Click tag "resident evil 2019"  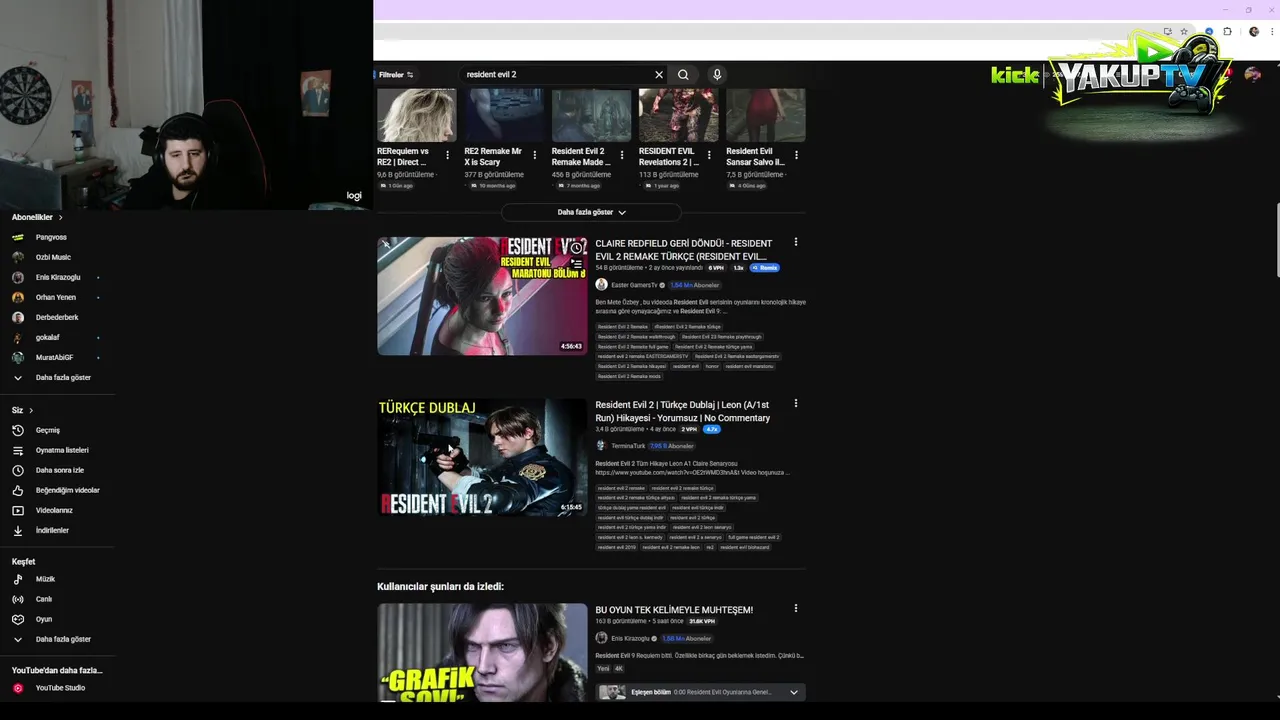coord(617,547)
